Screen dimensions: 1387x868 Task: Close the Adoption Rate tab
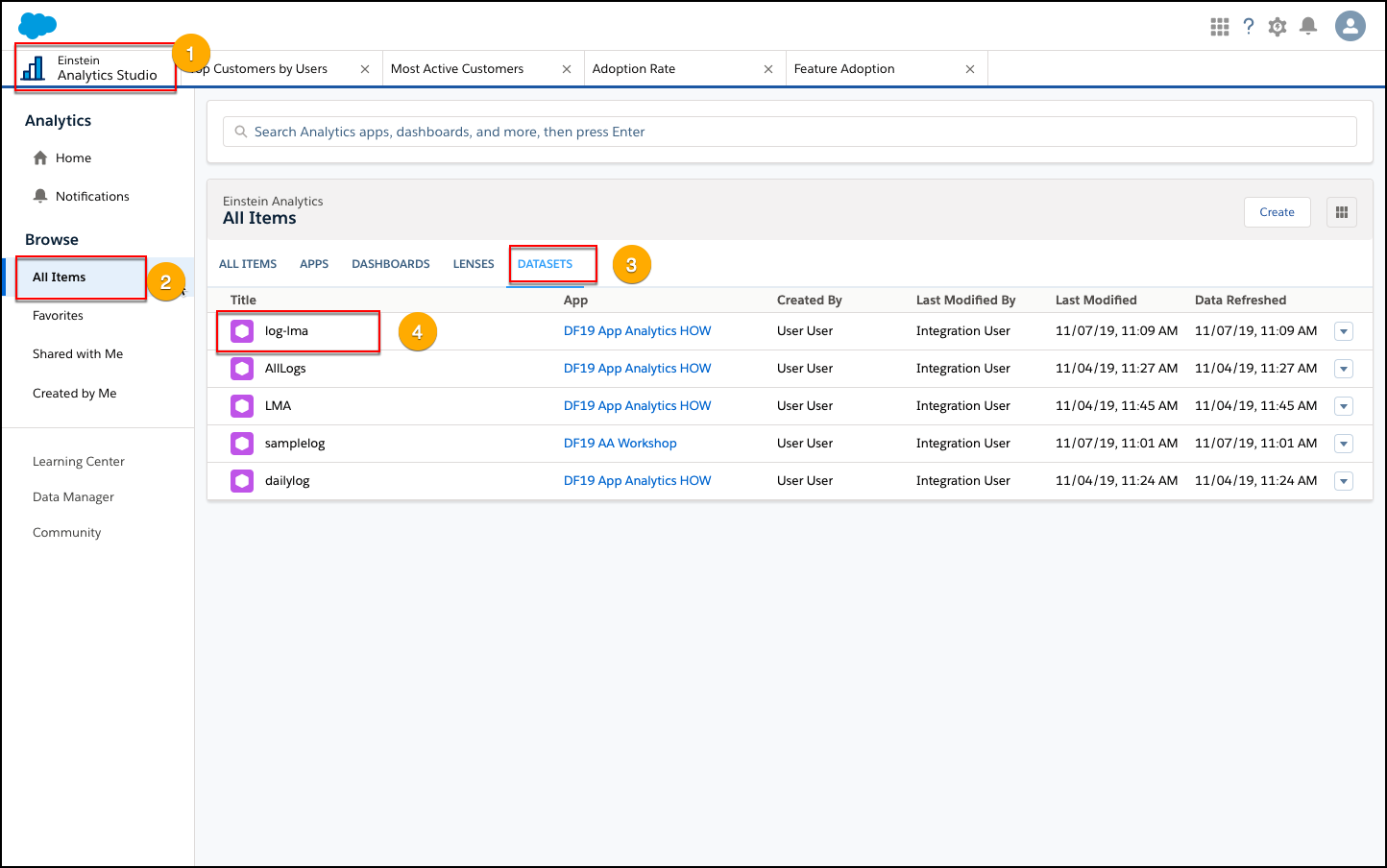[768, 69]
